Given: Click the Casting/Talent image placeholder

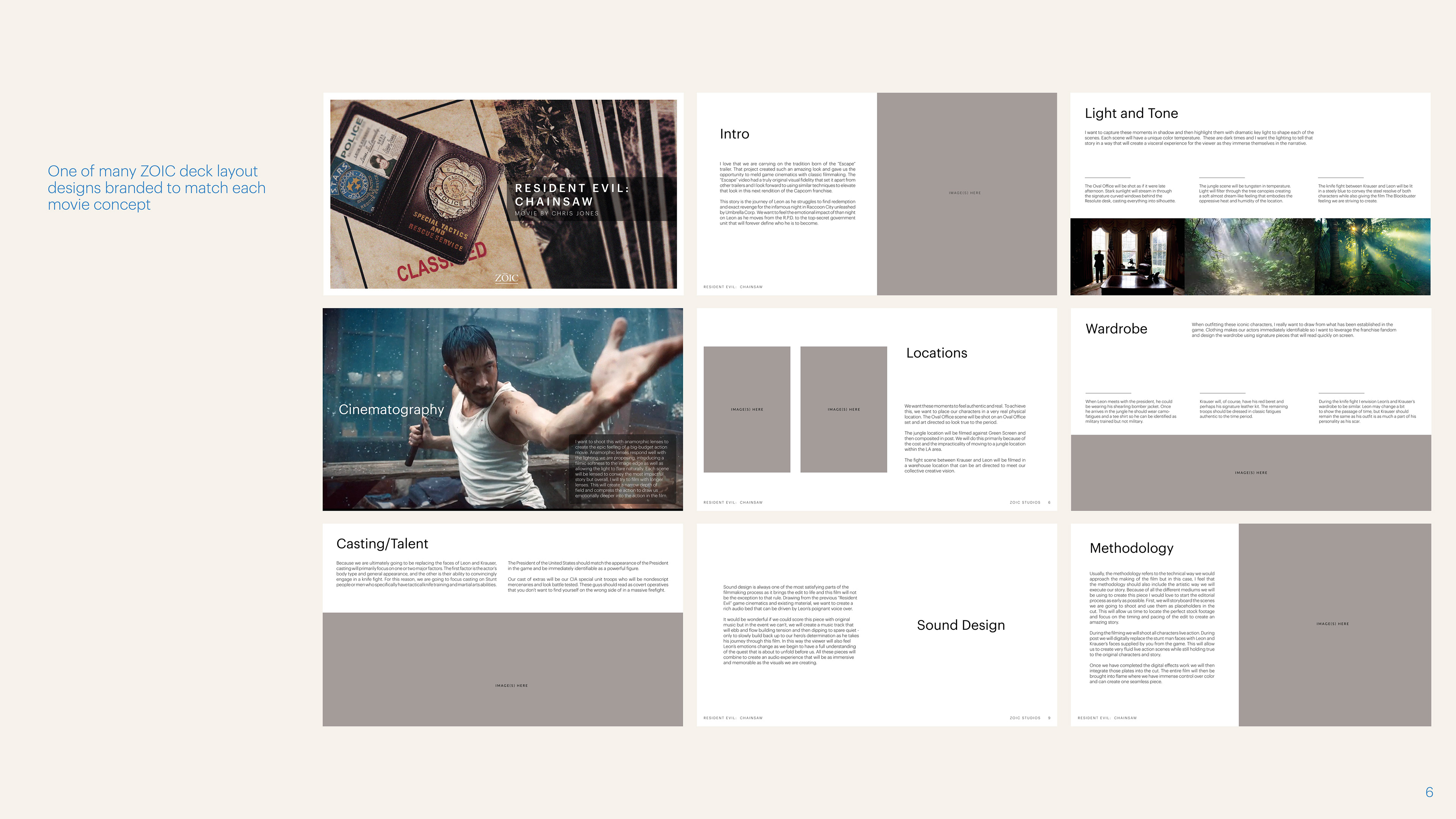Looking at the screenshot, I should pos(502,669).
